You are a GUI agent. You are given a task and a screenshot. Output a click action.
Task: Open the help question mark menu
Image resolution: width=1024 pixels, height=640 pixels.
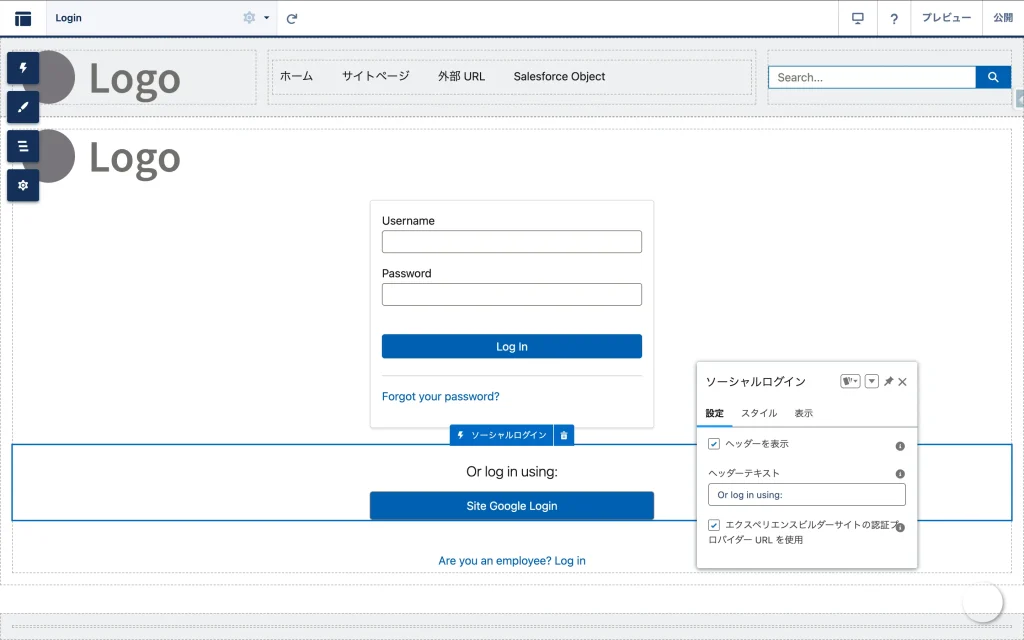(x=894, y=18)
